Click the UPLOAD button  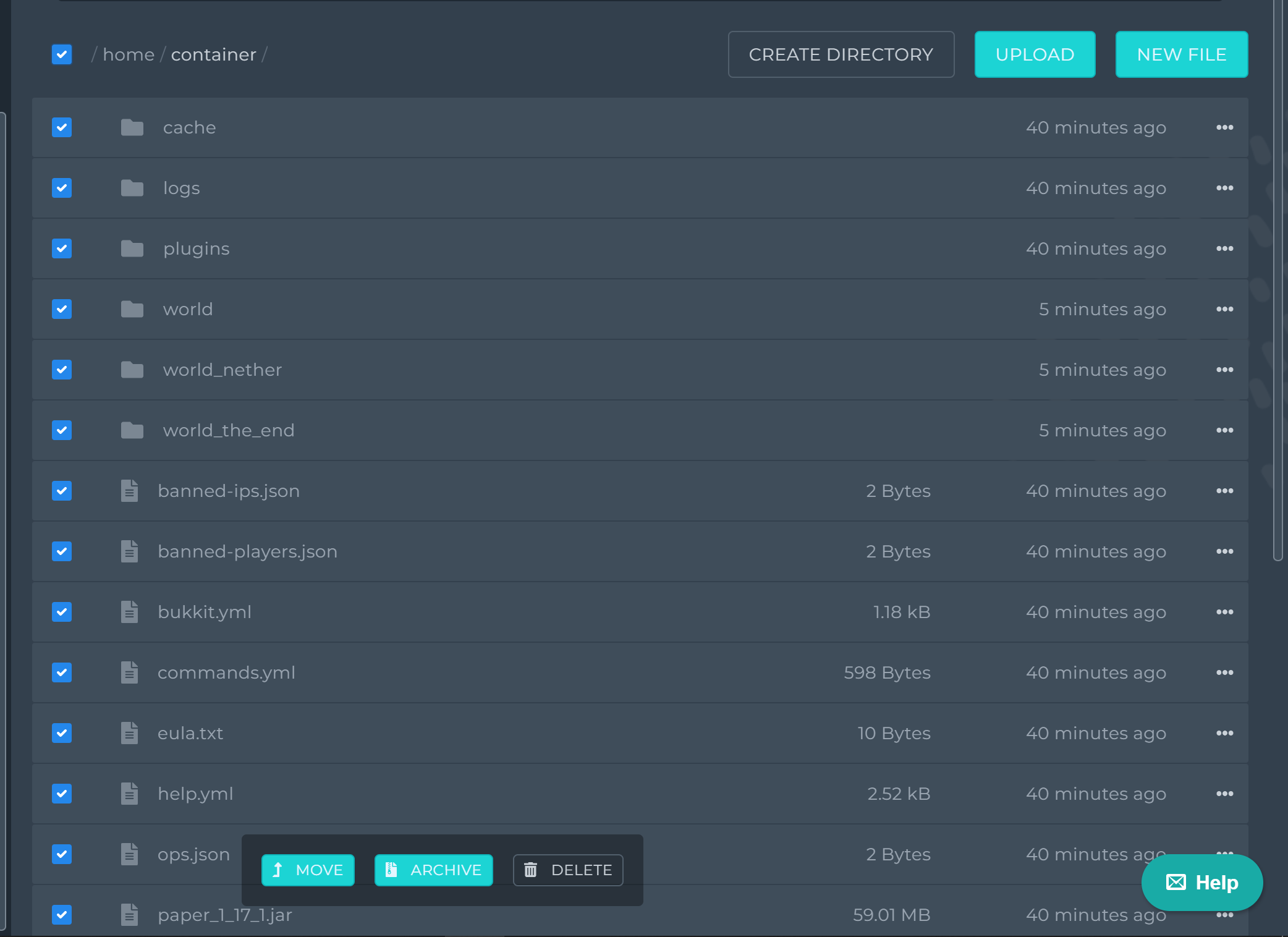click(1035, 54)
